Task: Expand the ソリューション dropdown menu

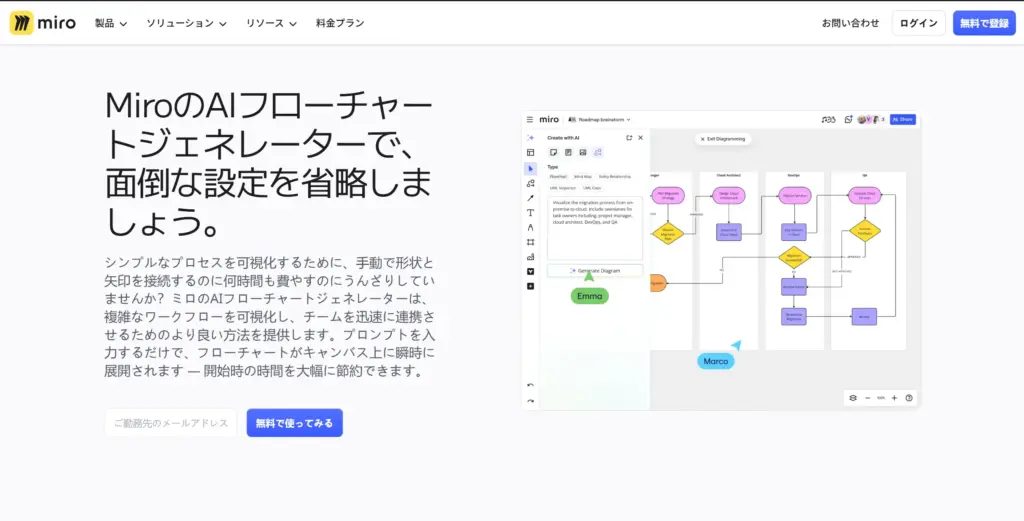Action: click(187, 23)
